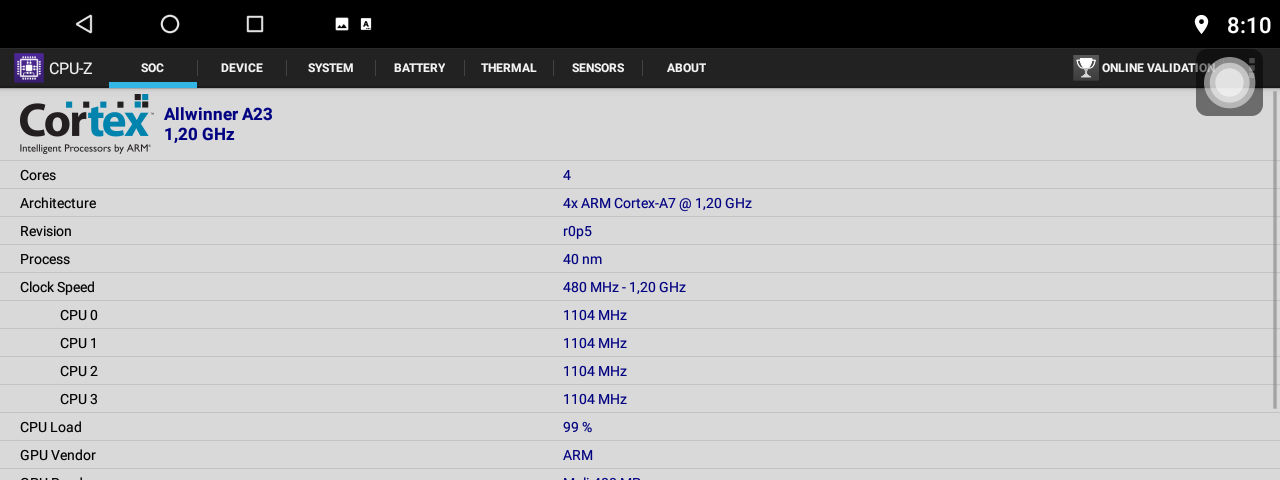The image size is (1280, 480).
Task: Tap the location pin status icon
Action: point(1201,25)
